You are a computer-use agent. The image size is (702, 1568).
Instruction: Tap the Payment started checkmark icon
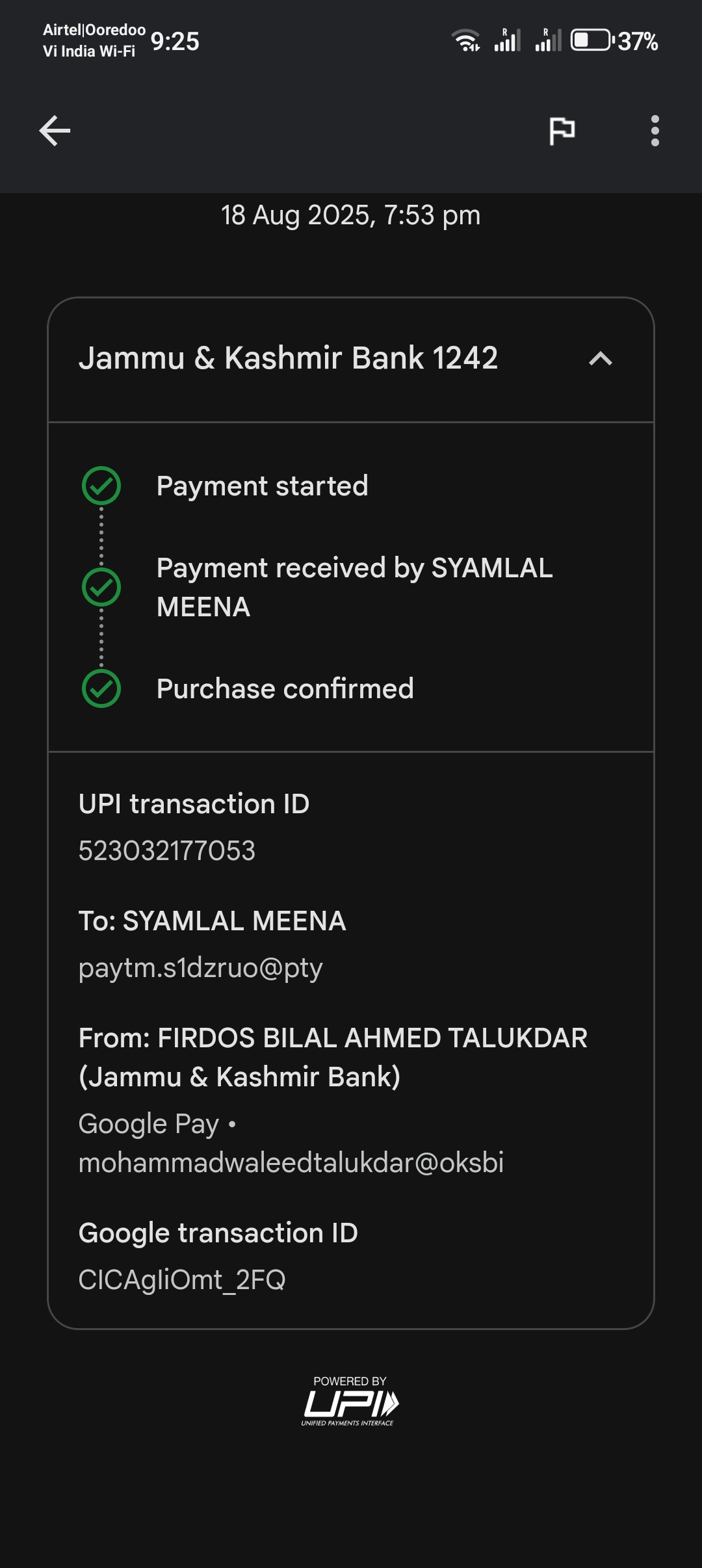pyautogui.click(x=101, y=486)
